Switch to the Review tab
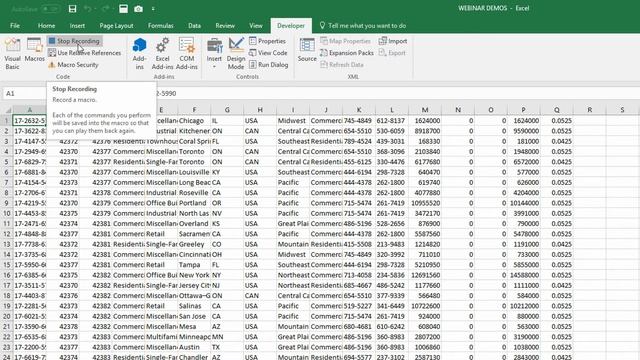This screenshot has width=640, height=360. 225,25
